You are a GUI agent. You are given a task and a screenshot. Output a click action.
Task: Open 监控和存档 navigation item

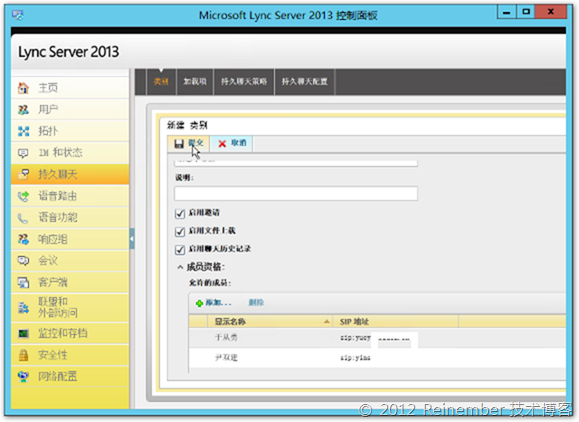(70, 333)
